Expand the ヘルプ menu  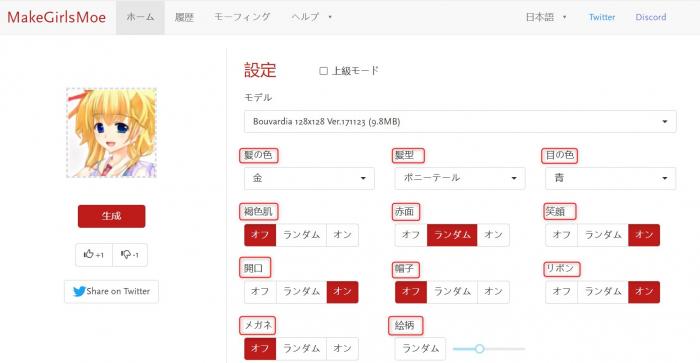[x=311, y=17]
